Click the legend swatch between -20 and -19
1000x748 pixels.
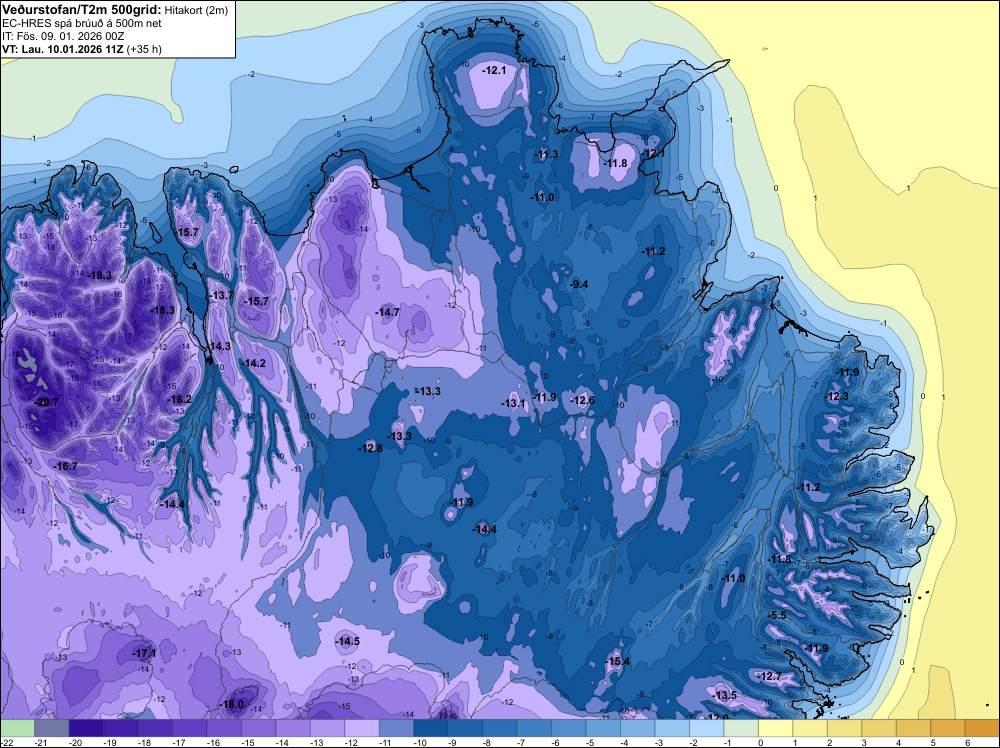88,728
